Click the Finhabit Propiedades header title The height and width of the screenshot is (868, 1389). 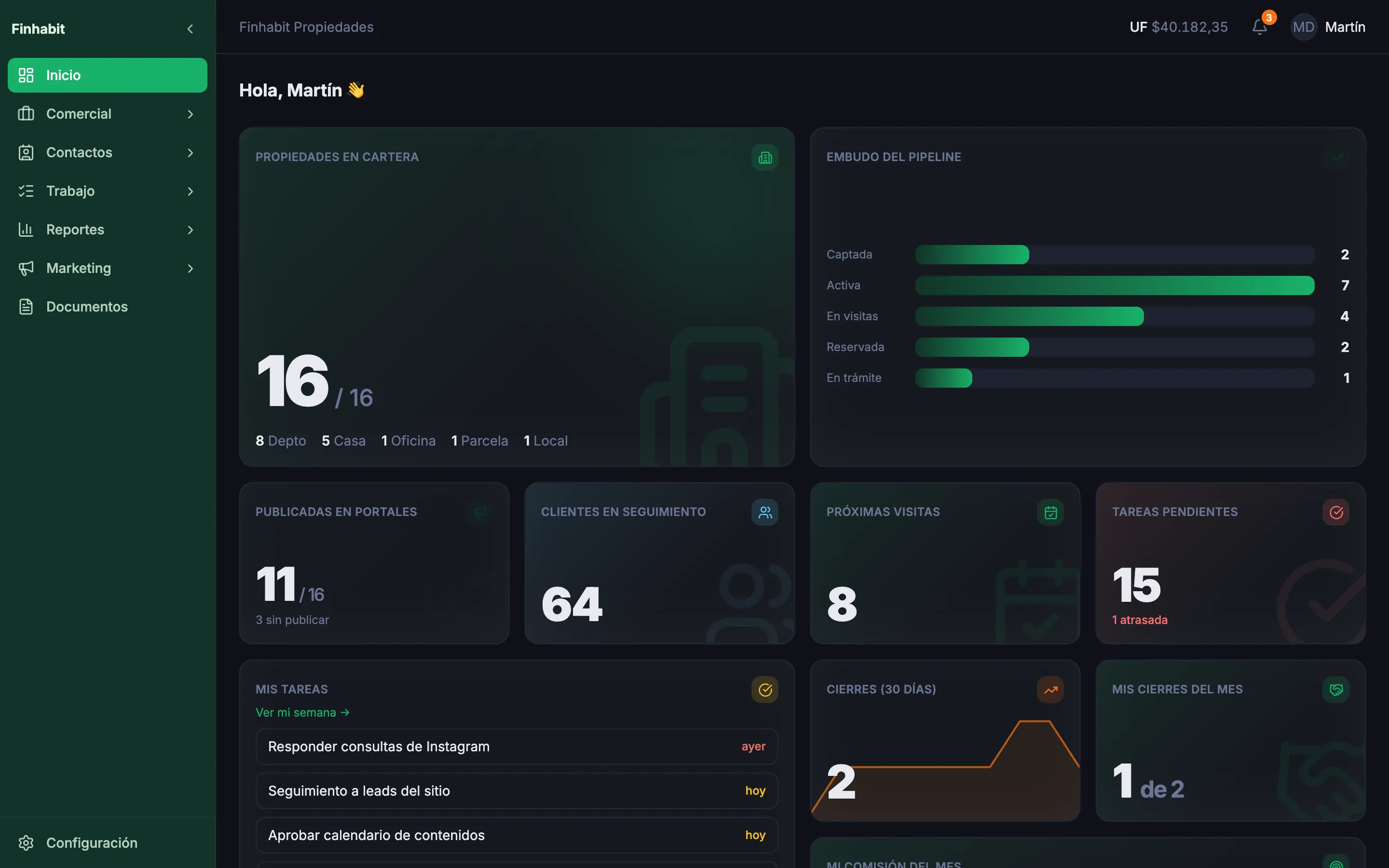306,27
